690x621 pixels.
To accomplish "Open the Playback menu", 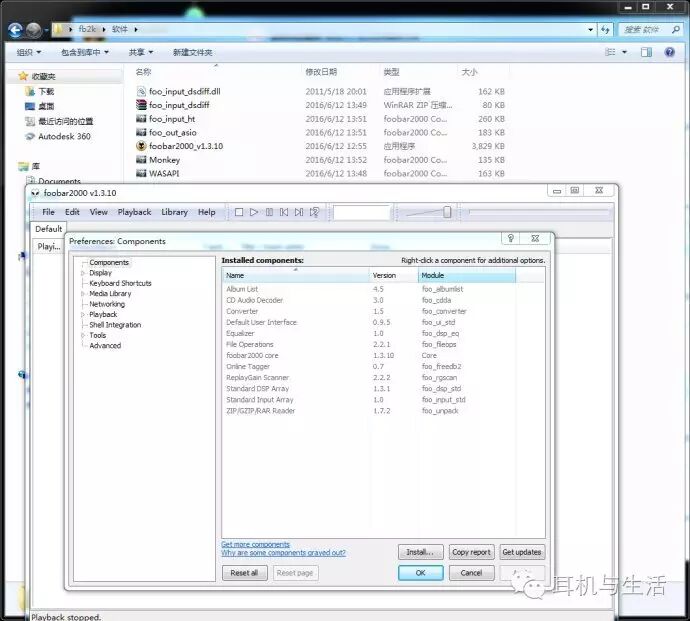I will (x=134, y=212).
